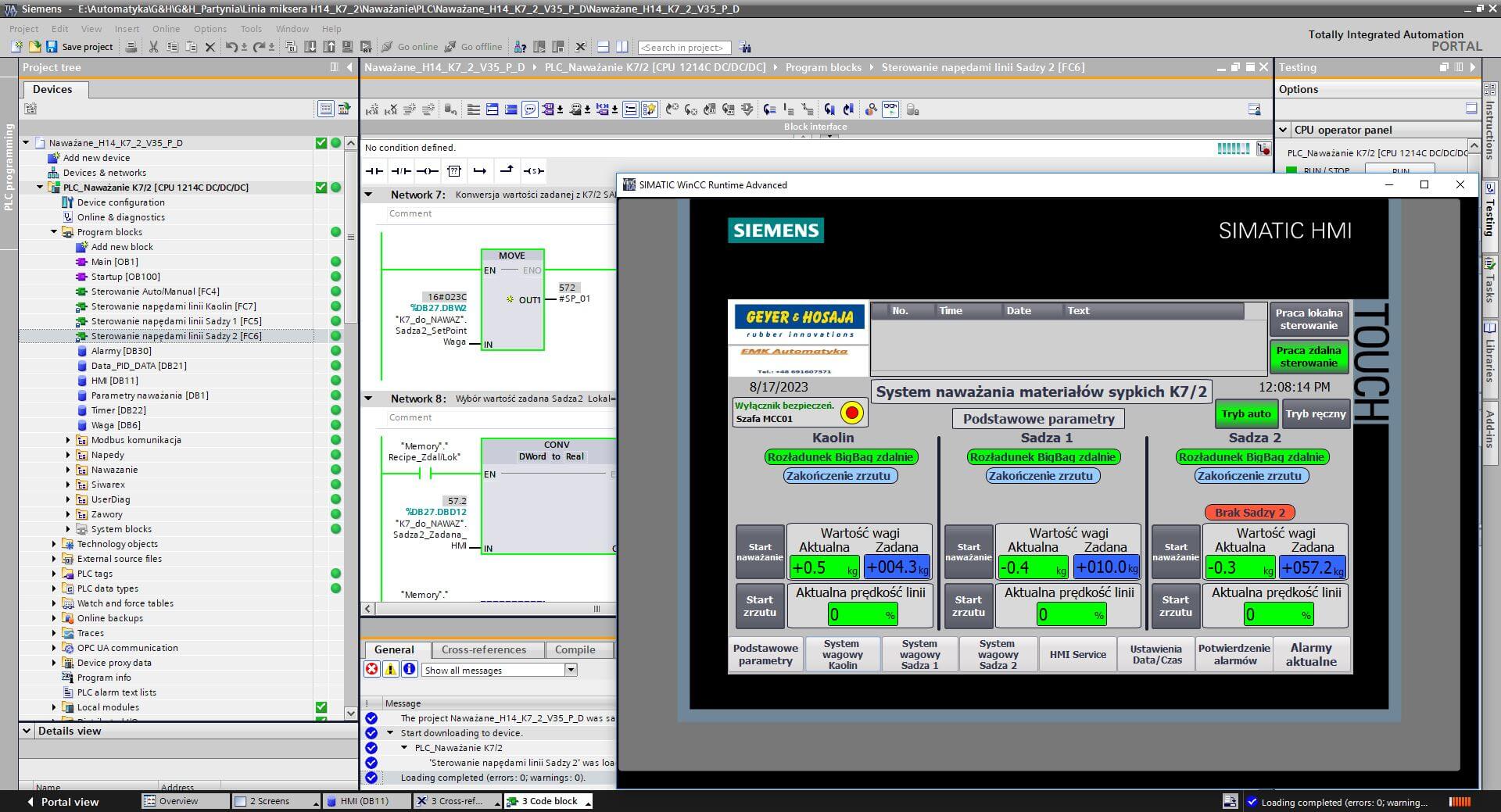
Task: Insert a normally open contact
Action: [374, 171]
